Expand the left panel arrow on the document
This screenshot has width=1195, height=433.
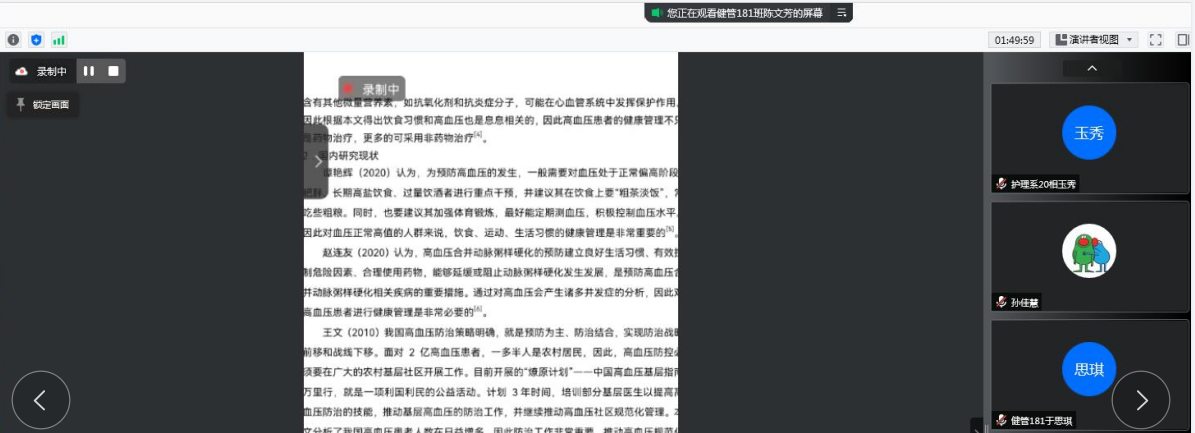coord(318,161)
